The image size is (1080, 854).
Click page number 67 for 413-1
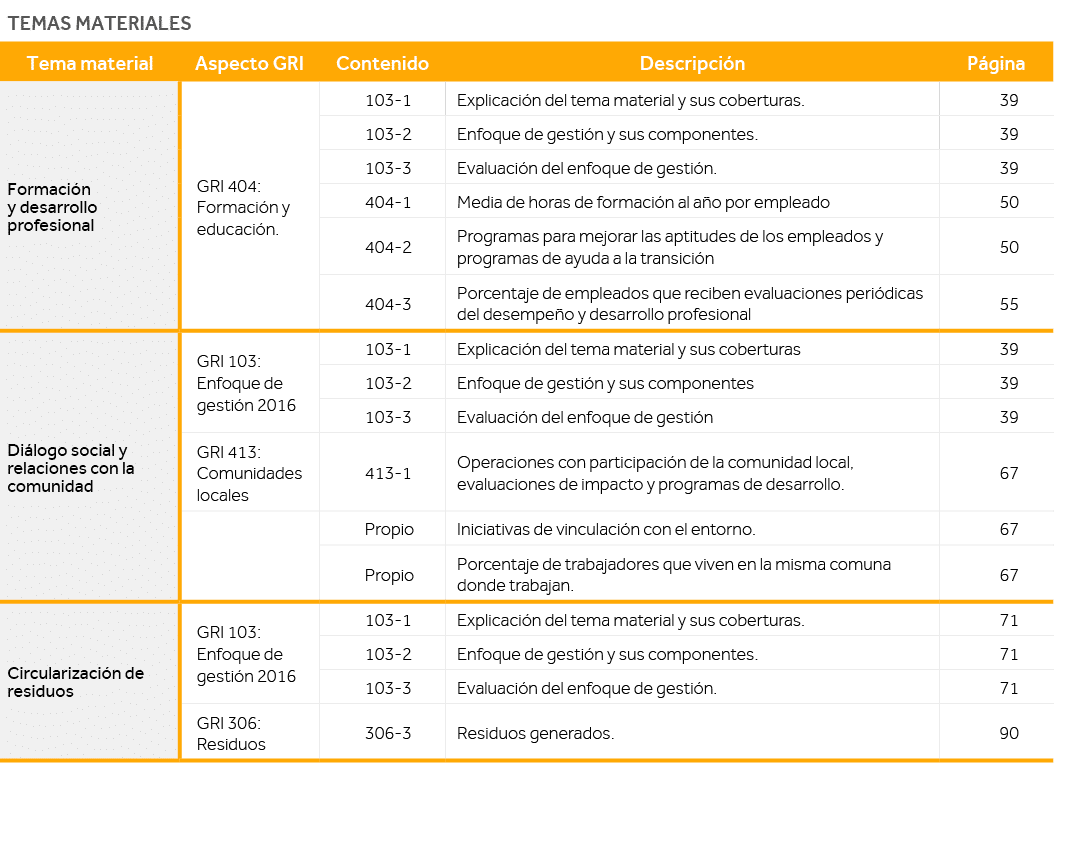click(x=1010, y=472)
